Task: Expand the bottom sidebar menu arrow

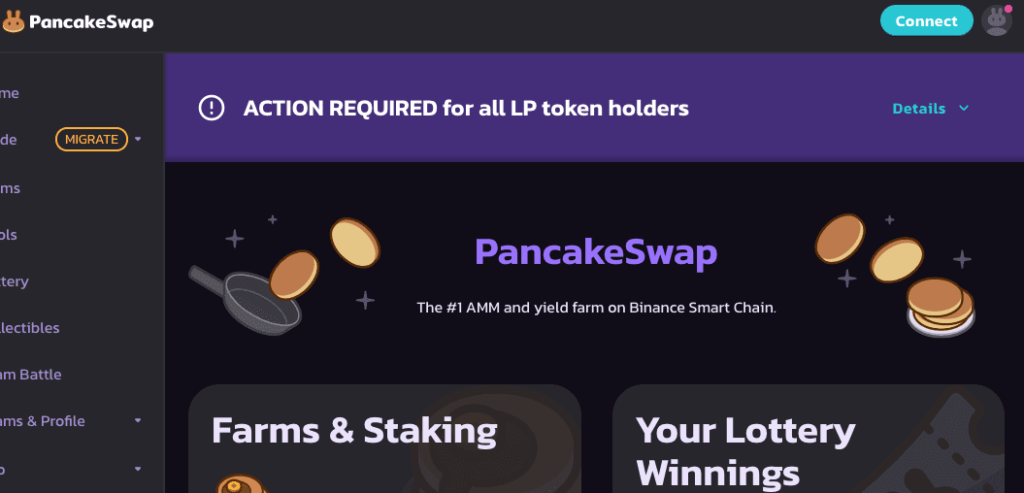Action: point(138,469)
